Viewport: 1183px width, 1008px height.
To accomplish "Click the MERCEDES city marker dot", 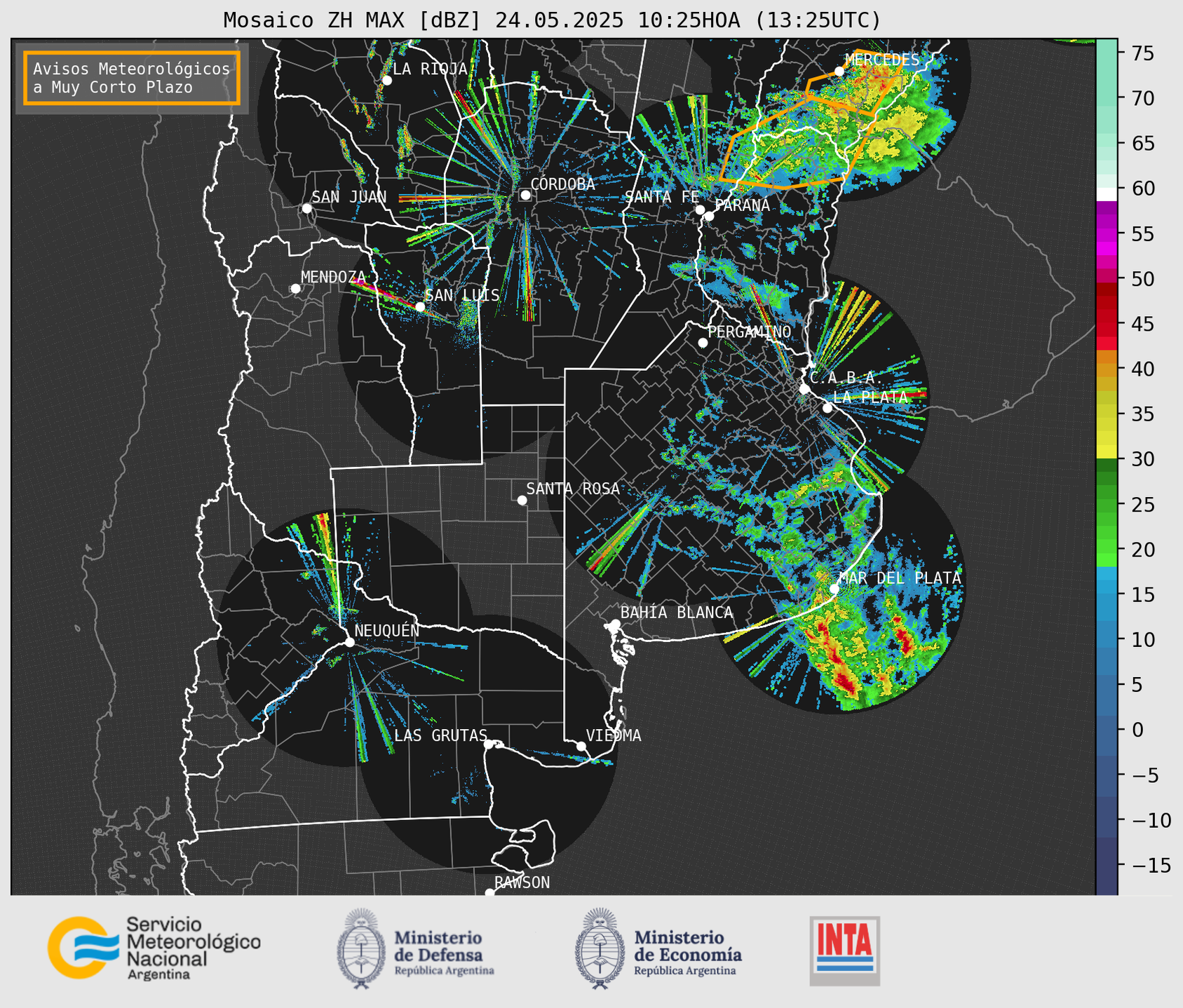I will (839, 71).
